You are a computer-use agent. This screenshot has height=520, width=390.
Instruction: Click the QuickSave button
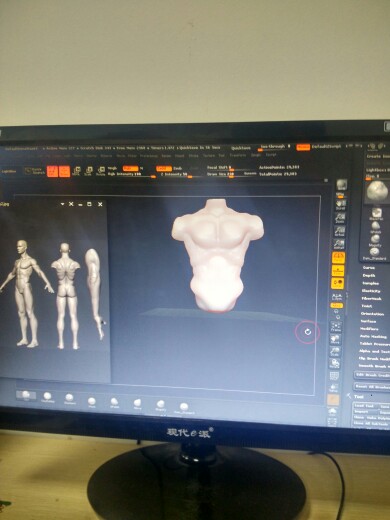(x=241, y=148)
